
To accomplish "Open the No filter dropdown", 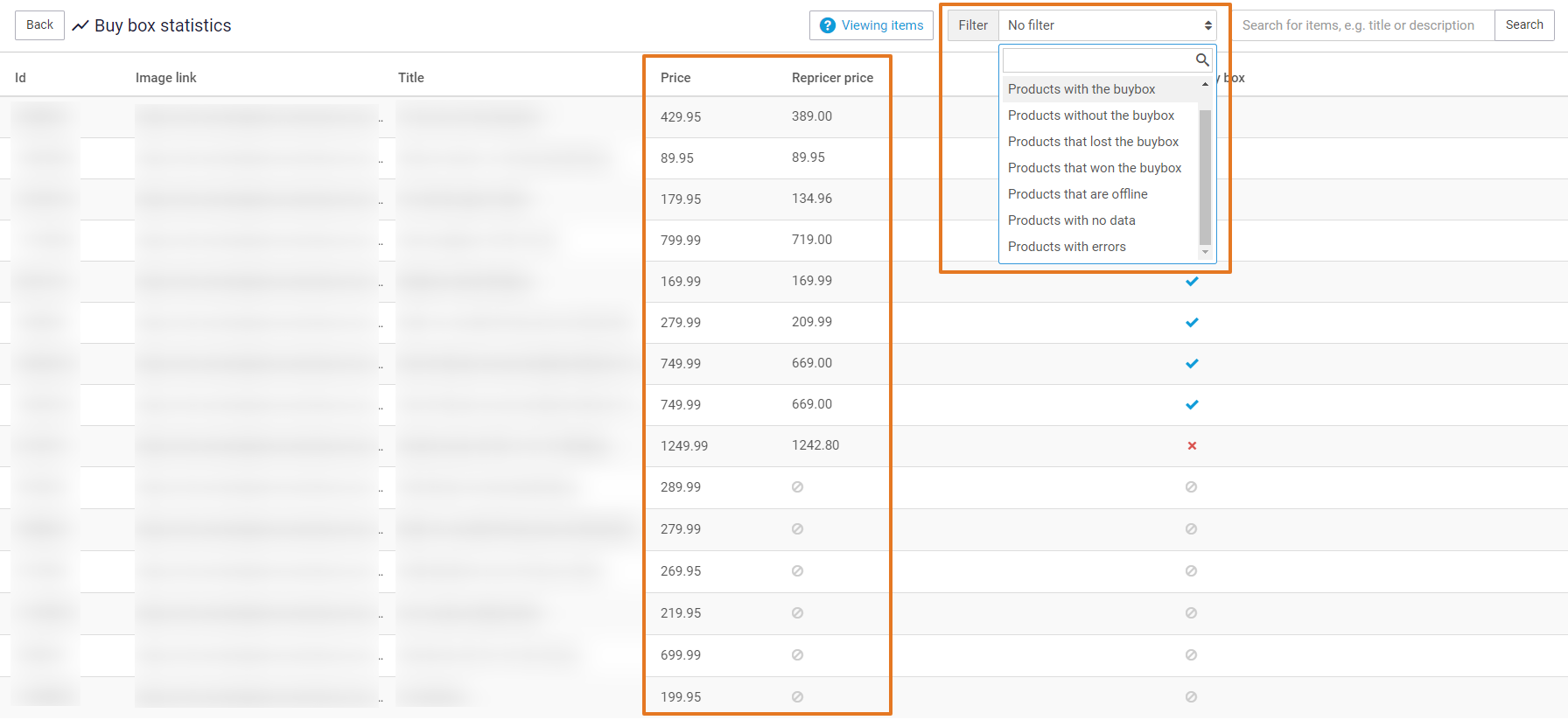I will point(1107,25).
